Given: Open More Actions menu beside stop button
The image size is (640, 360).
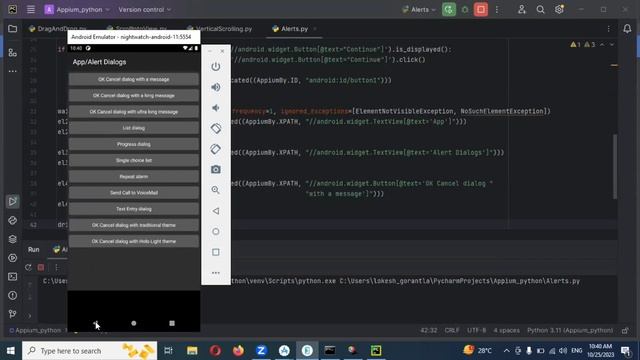Looking at the screenshot, I should coord(497,9).
